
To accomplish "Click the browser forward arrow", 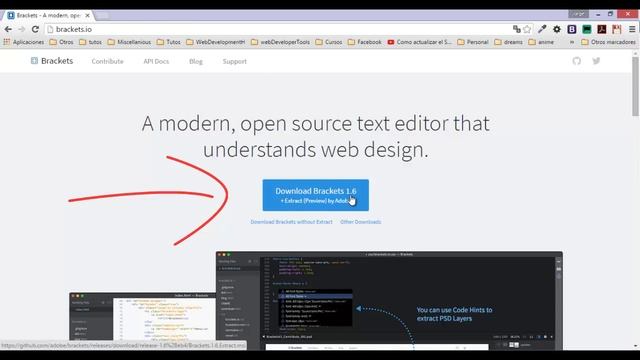I will (22, 29).
